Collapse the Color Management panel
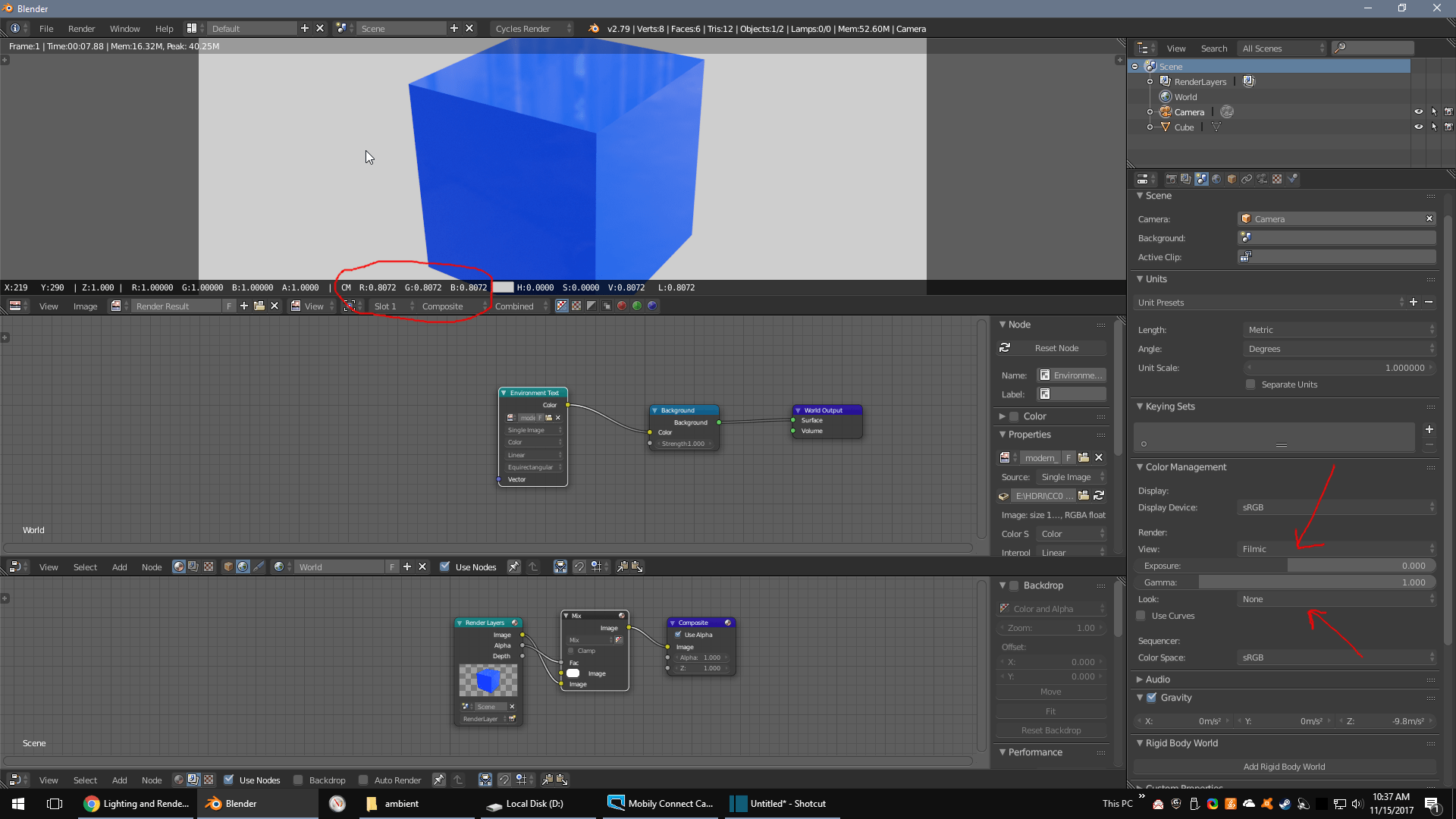The width and height of the screenshot is (1456, 819). 1141,467
